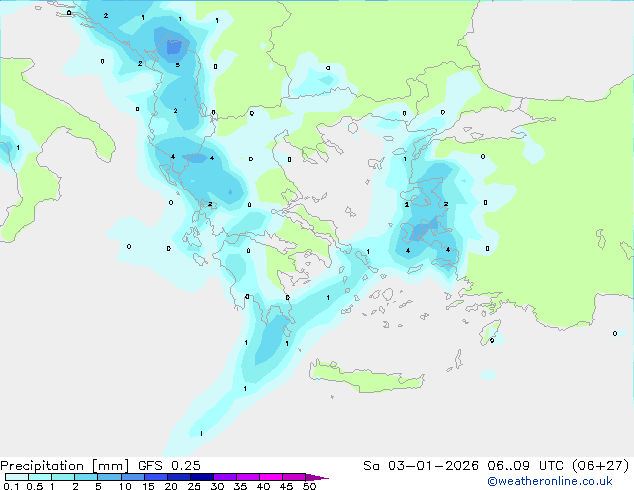Click the time range '06..09 UTC'

pos(525,466)
